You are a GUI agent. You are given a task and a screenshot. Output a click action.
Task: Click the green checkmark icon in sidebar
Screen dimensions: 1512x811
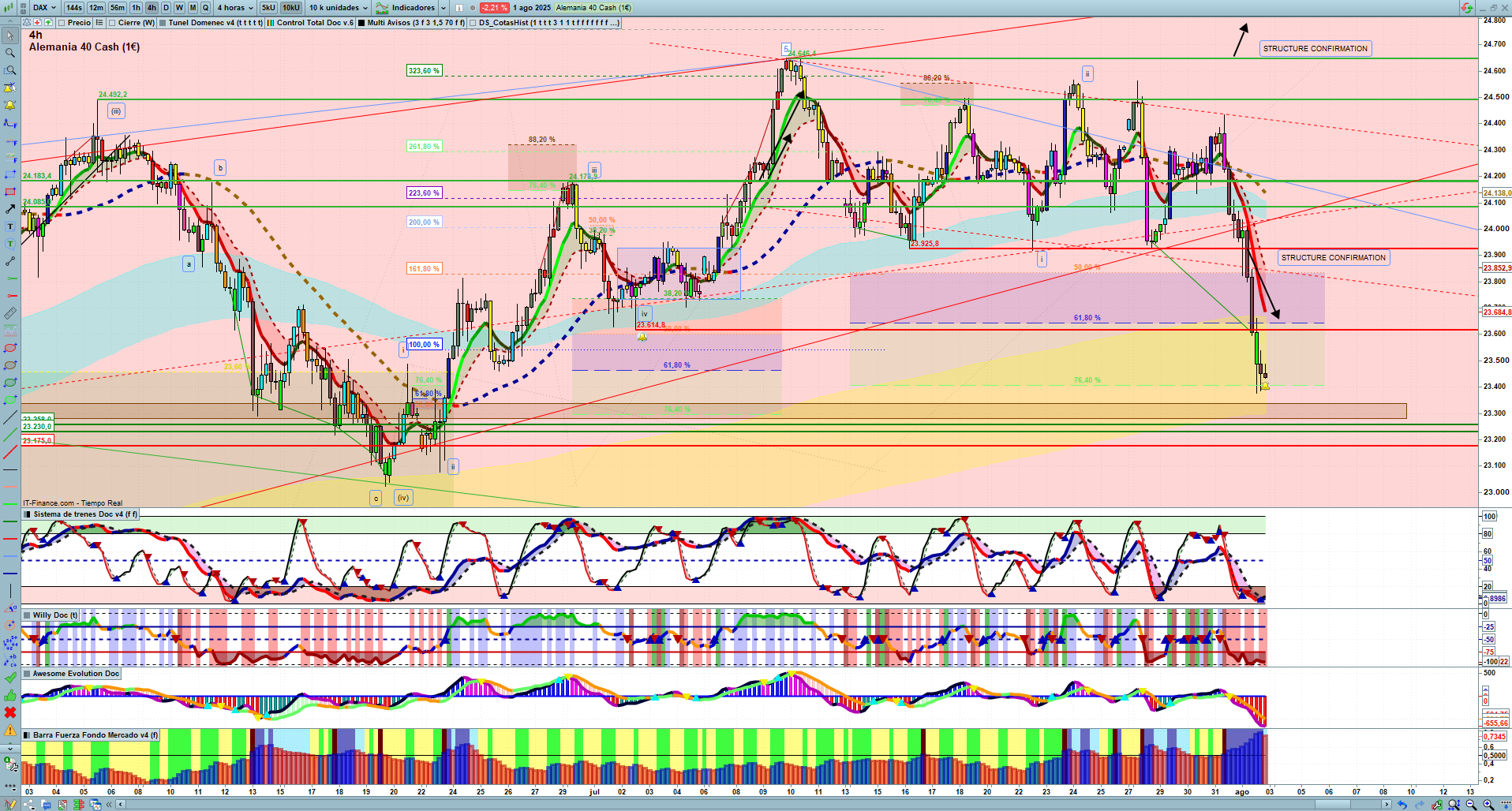pos(10,678)
